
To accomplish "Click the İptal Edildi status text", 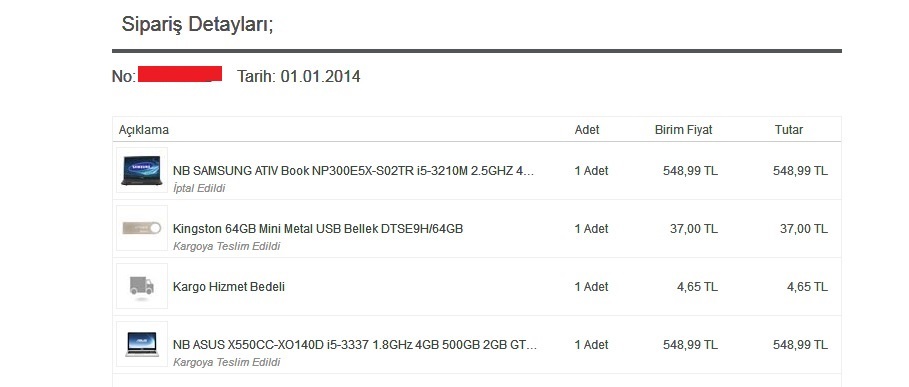I will [199, 188].
